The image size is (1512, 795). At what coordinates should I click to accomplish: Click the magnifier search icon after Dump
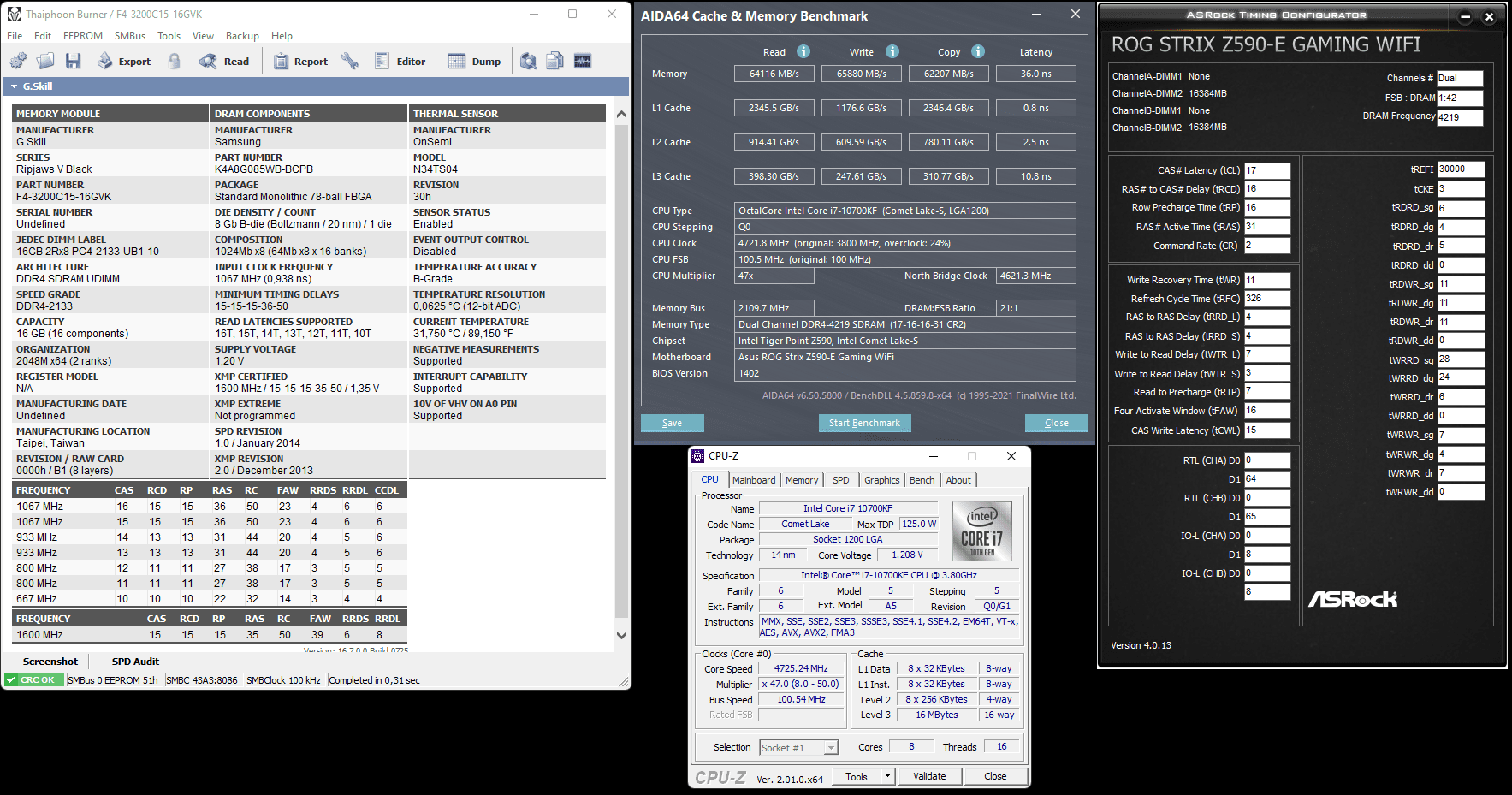click(x=529, y=61)
